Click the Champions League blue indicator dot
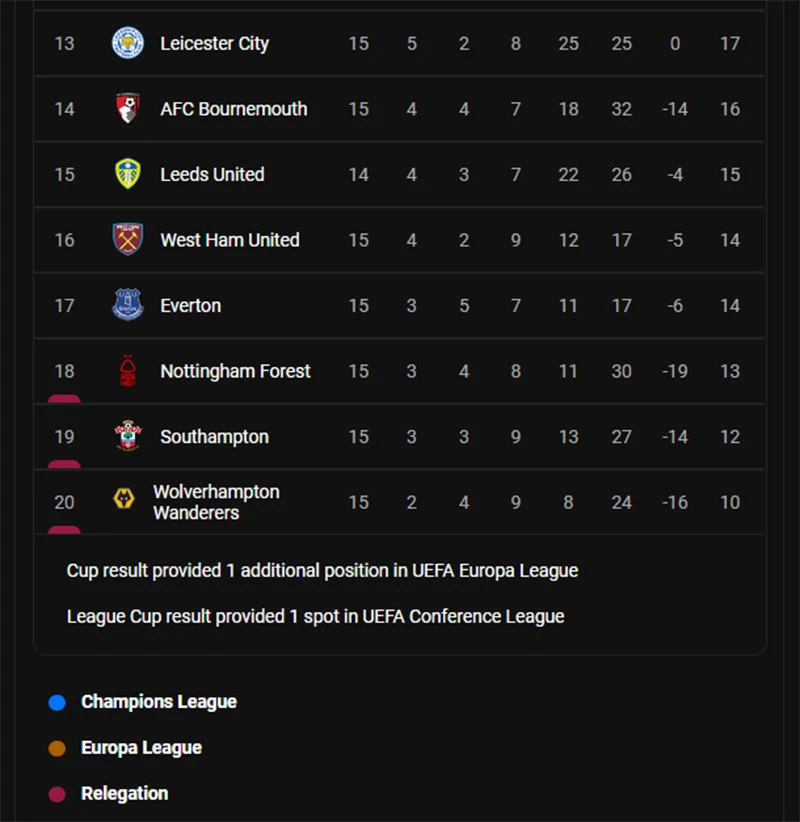 57,702
